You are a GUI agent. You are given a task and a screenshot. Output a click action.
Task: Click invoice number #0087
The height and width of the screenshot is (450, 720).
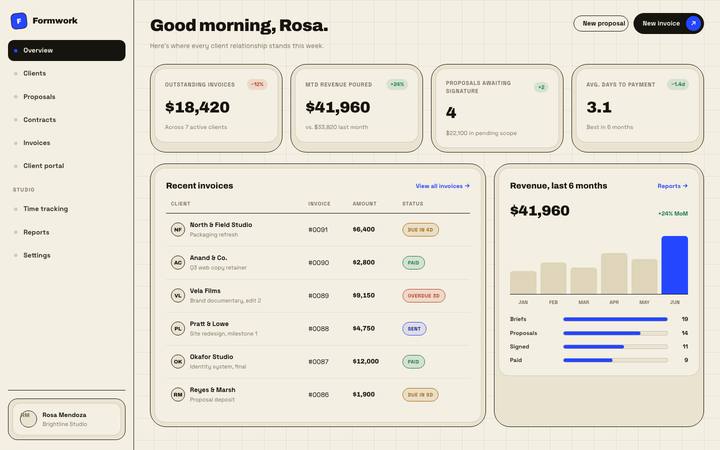tap(318, 362)
